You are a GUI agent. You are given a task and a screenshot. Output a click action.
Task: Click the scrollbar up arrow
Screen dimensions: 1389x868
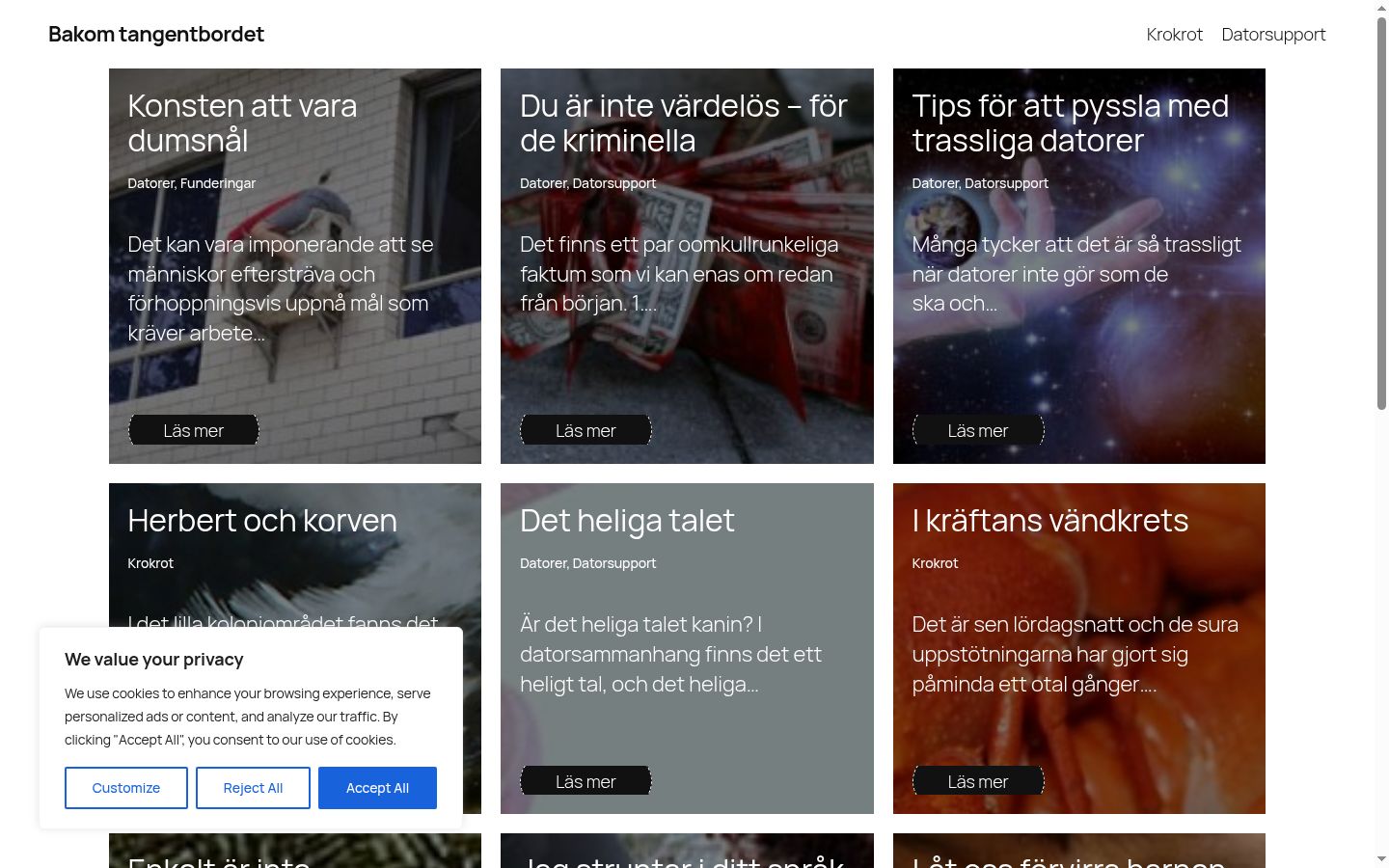point(1381,7)
